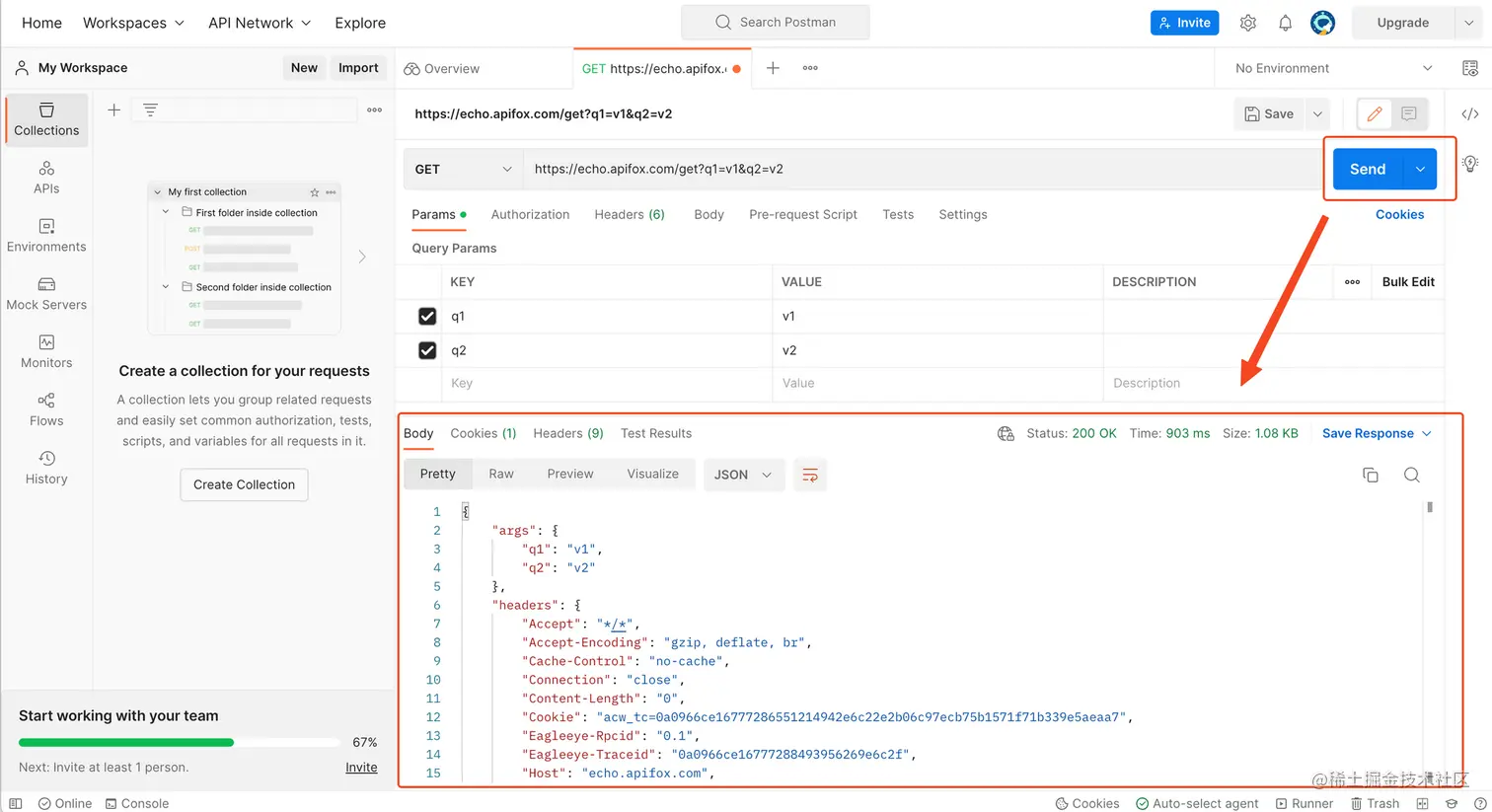Image resolution: width=1492 pixels, height=812 pixels.
Task: Open the comments icon beside pencil
Action: pos(1409,113)
